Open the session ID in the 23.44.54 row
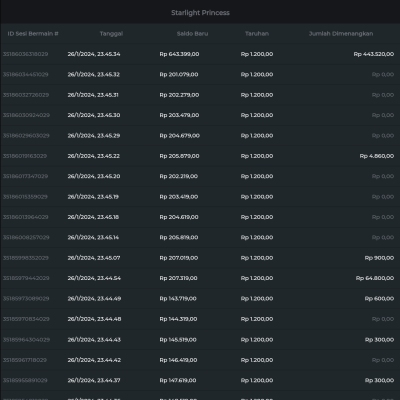Screen dimensions: 400x400 (x=26, y=278)
